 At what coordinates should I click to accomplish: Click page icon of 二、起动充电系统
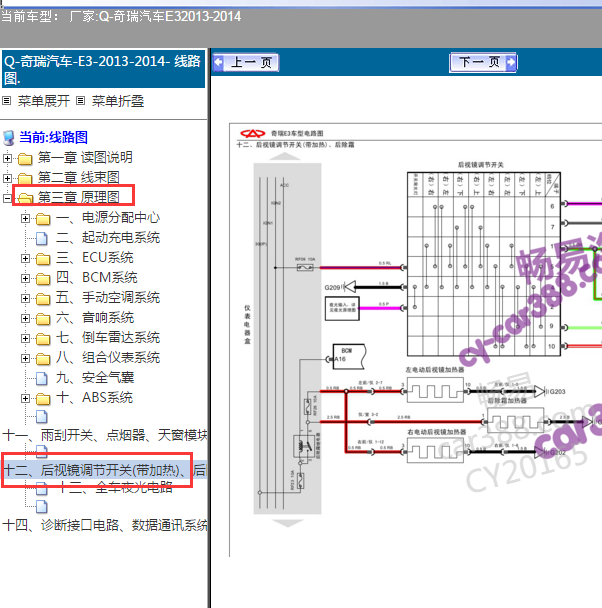pos(42,239)
